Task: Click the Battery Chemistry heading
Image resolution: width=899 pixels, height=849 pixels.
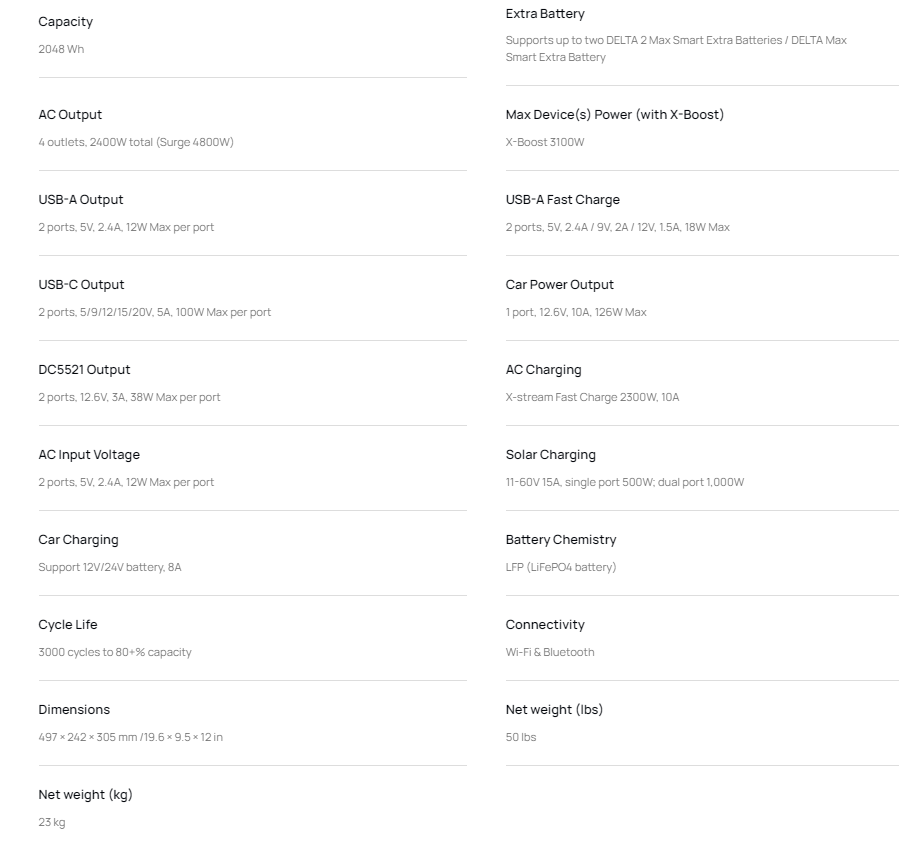Action: pos(561,539)
